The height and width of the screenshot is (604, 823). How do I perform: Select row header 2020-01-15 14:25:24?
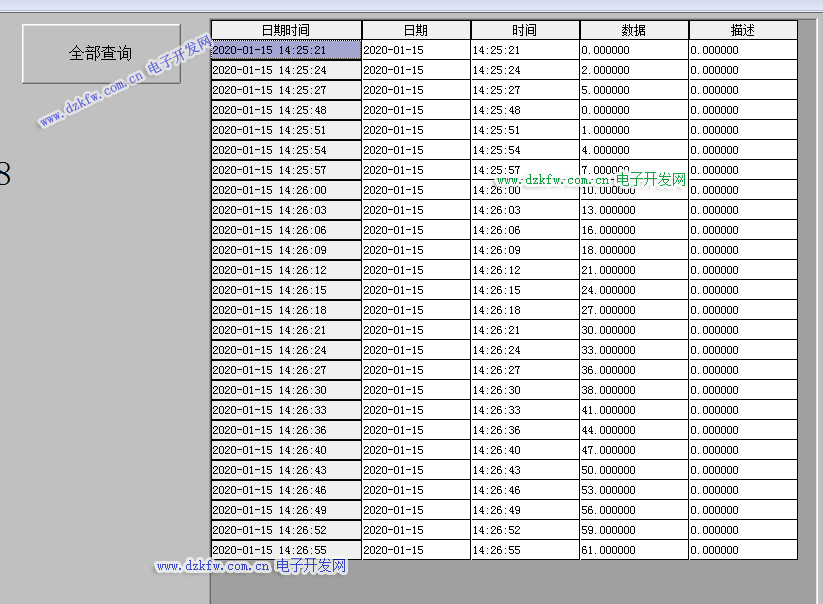click(286, 70)
